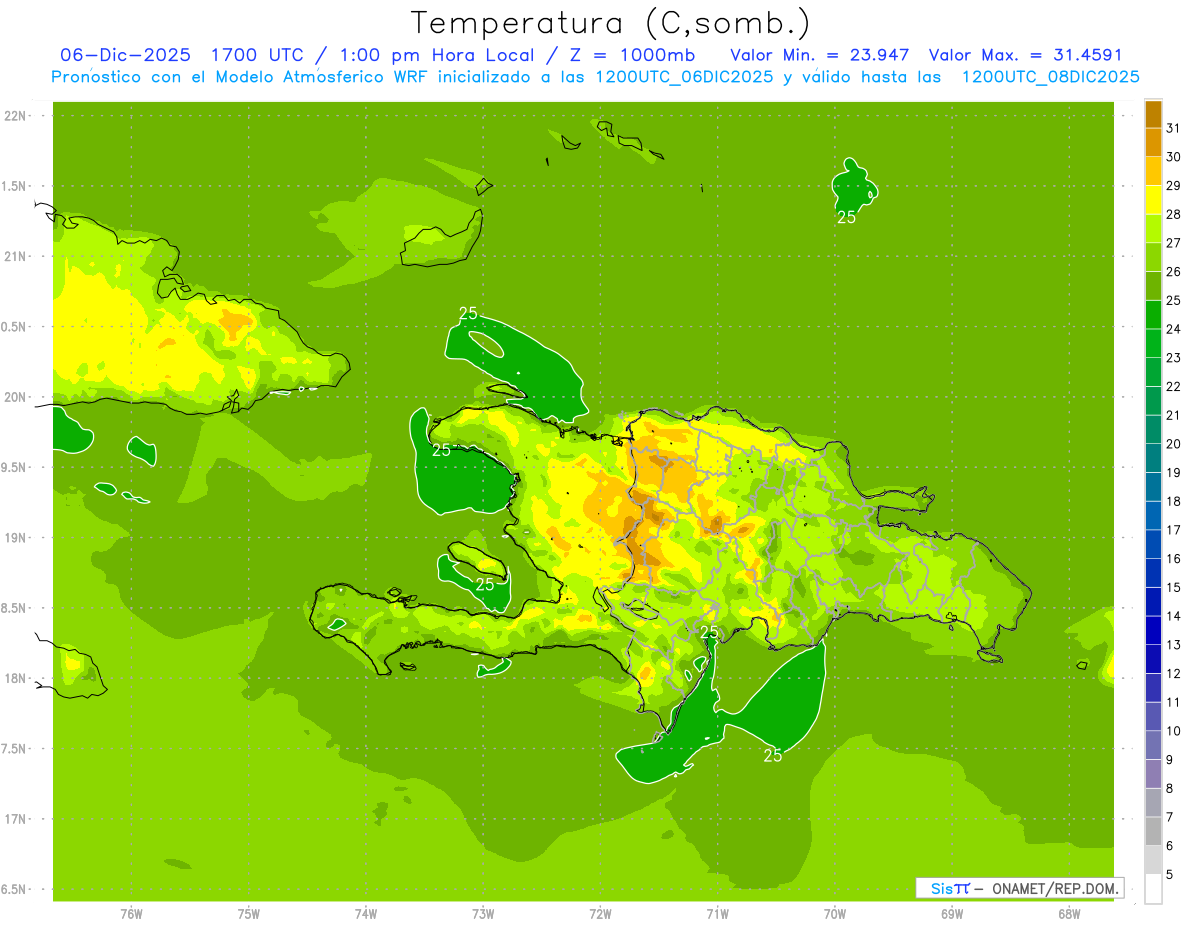This screenshot has width=1200, height=927.
Task: Click the green legend swatch between 24 and 25
Action: pos(1153,315)
